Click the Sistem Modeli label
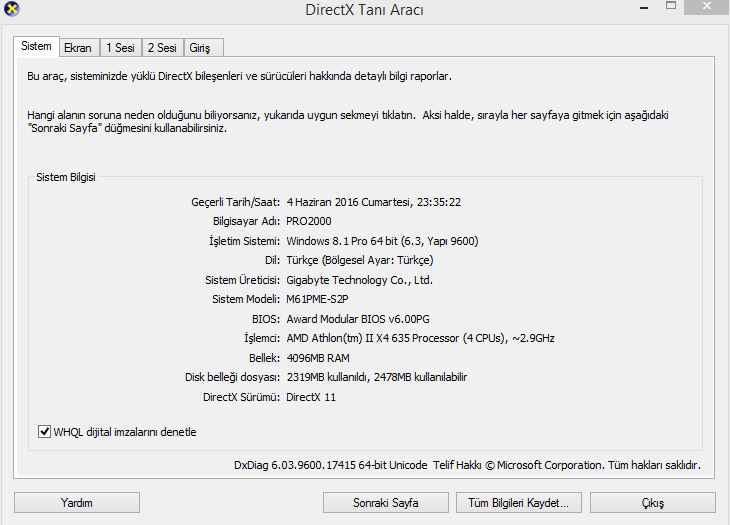 click(x=246, y=299)
